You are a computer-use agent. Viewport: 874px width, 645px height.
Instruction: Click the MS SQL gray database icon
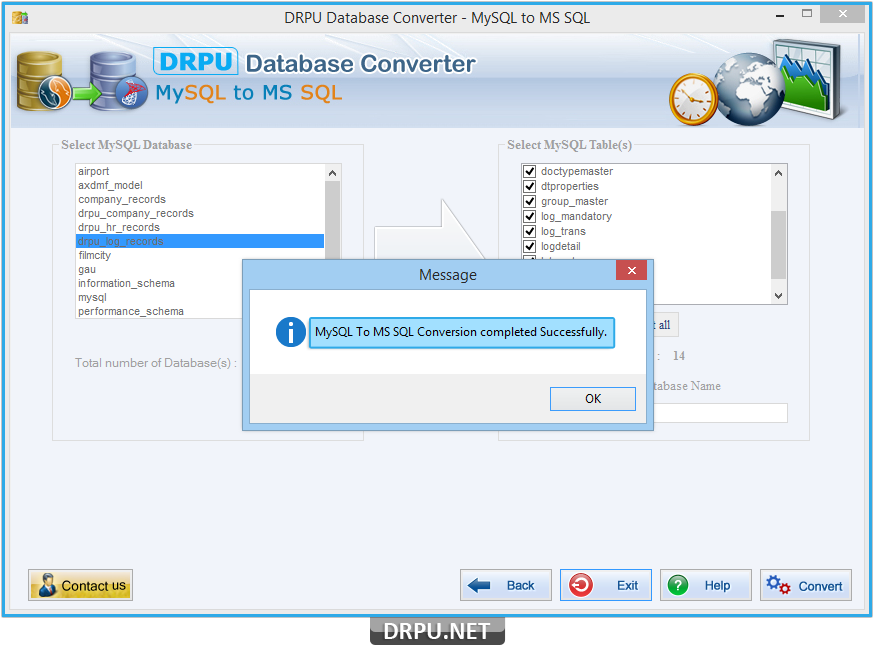click(118, 81)
